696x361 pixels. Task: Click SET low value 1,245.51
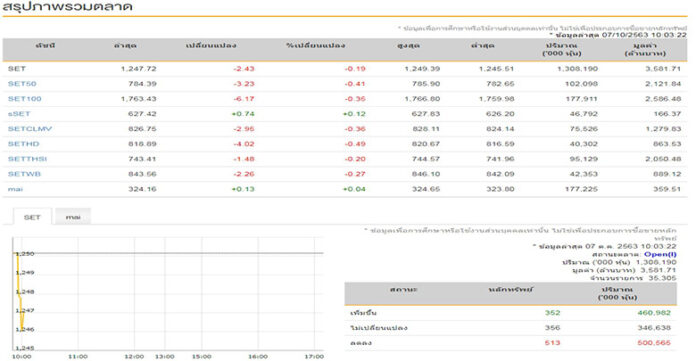click(x=496, y=68)
